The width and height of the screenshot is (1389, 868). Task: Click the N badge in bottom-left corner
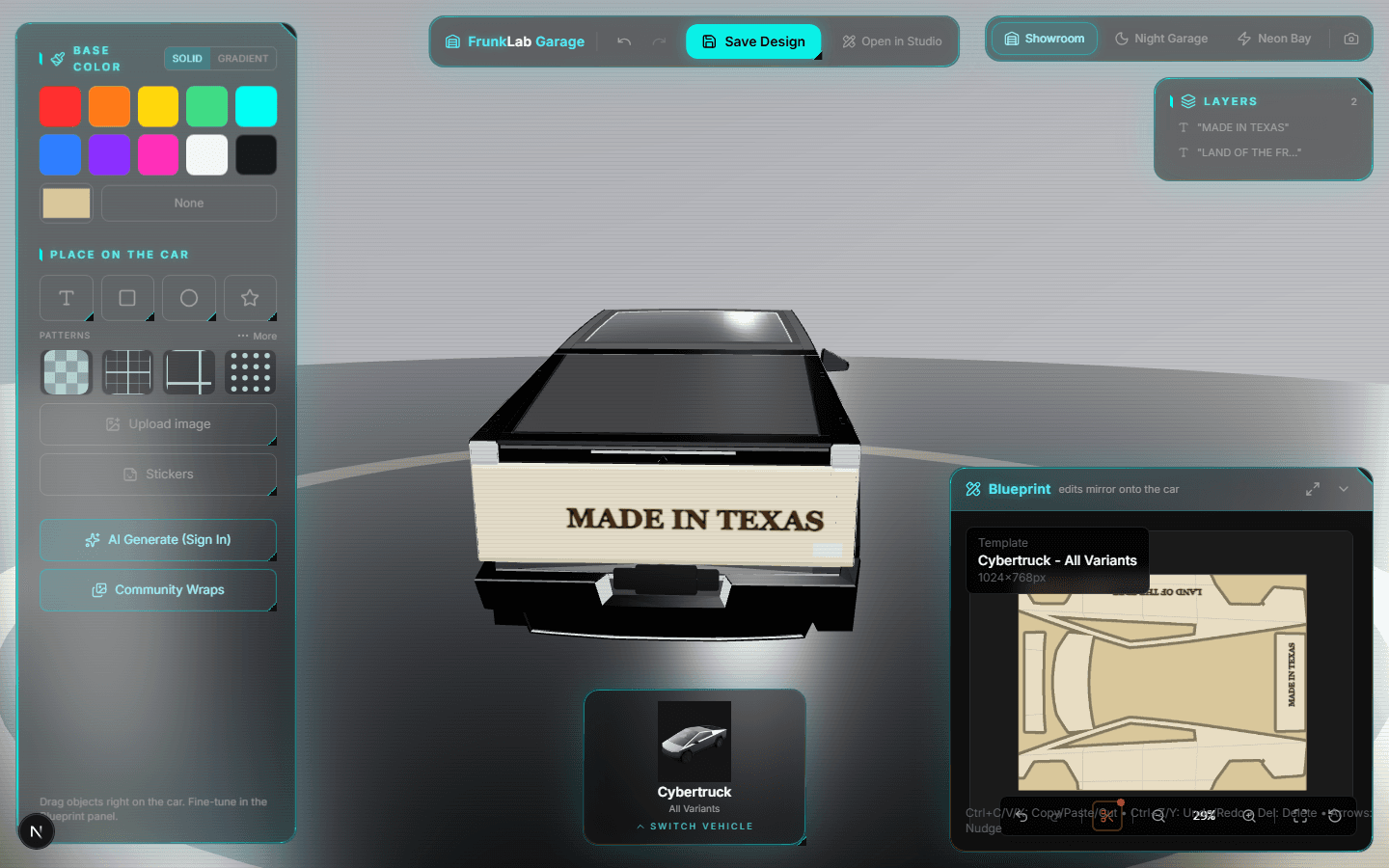point(36,831)
